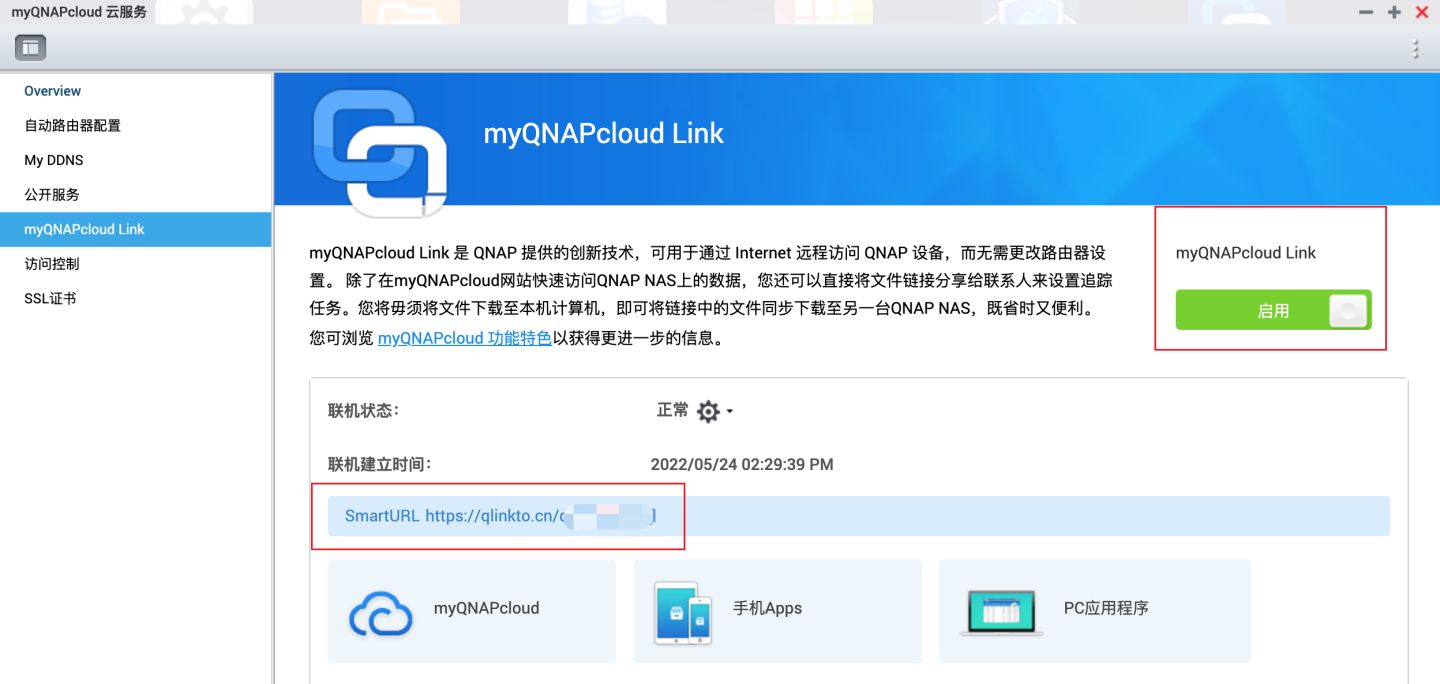Open the My DDNS page
The image size is (1440, 684).
54,160
